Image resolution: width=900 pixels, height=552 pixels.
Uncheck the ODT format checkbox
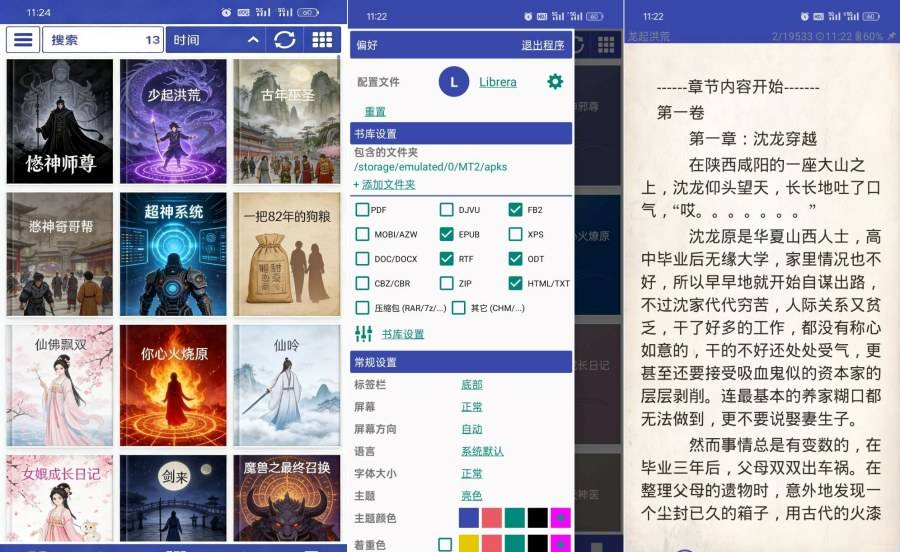point(515,259)
